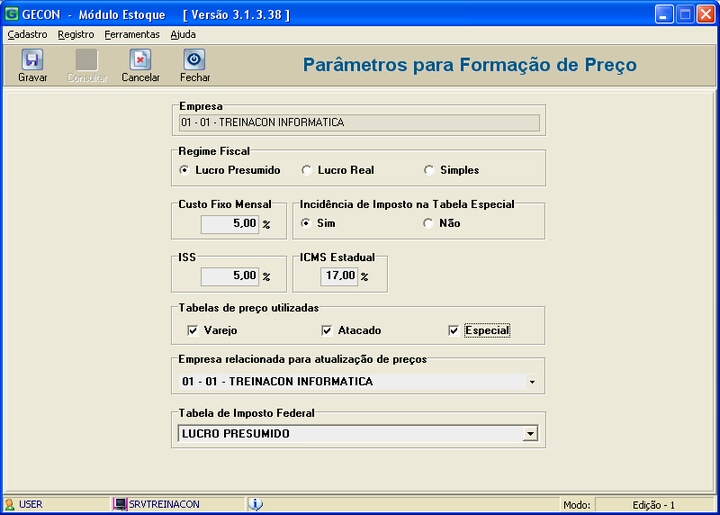Click the Empresa field showing TREINACON INFORMATICA
The height and width of the screenshot is (515, 720).
pos(359,123)
